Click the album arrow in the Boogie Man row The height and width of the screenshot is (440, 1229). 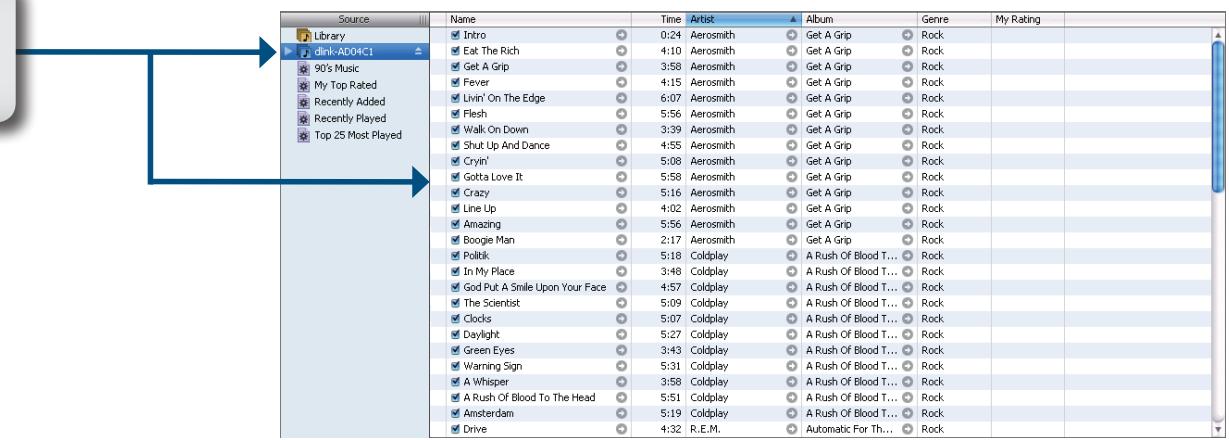908,240
